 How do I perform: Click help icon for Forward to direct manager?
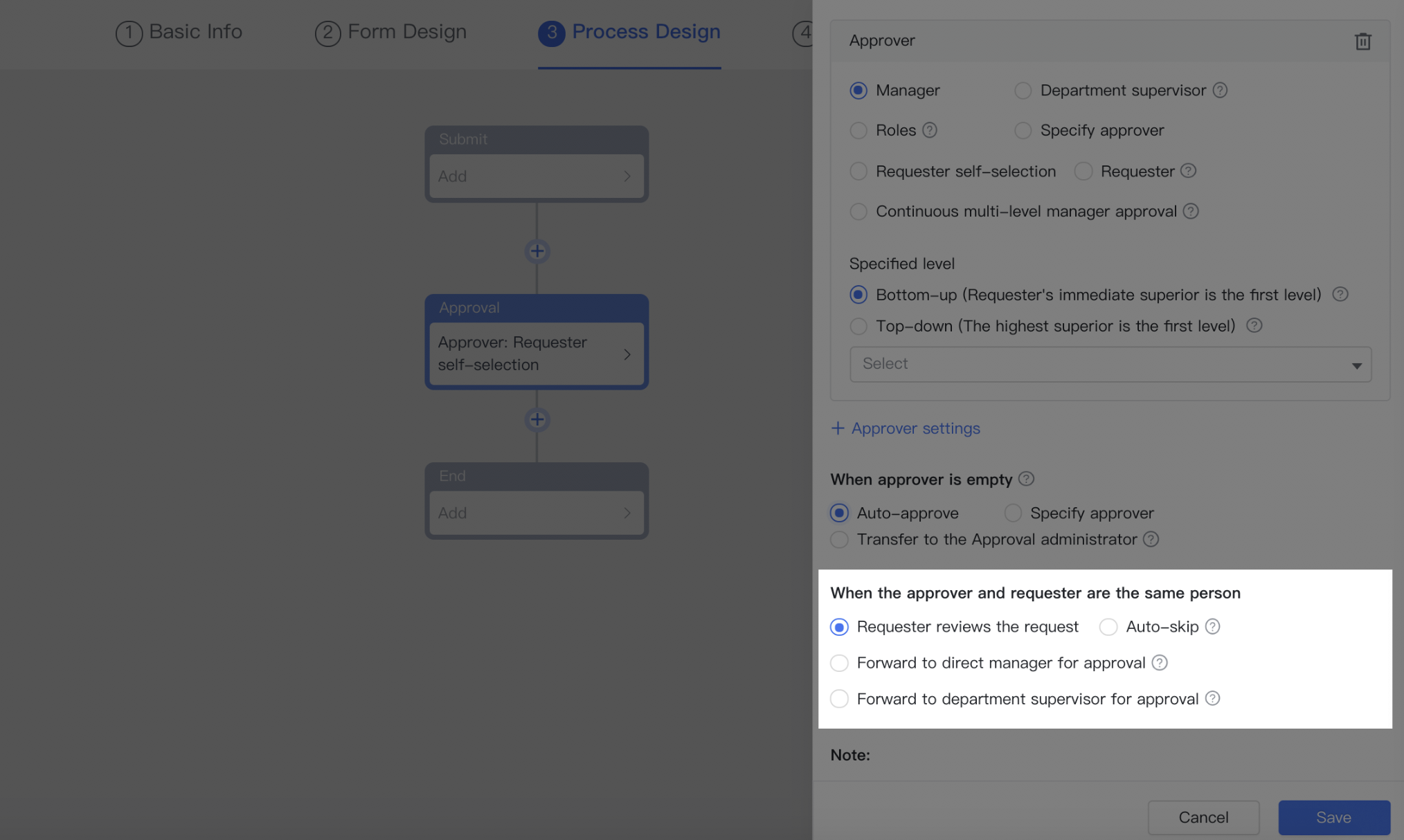click(1160, 663)
